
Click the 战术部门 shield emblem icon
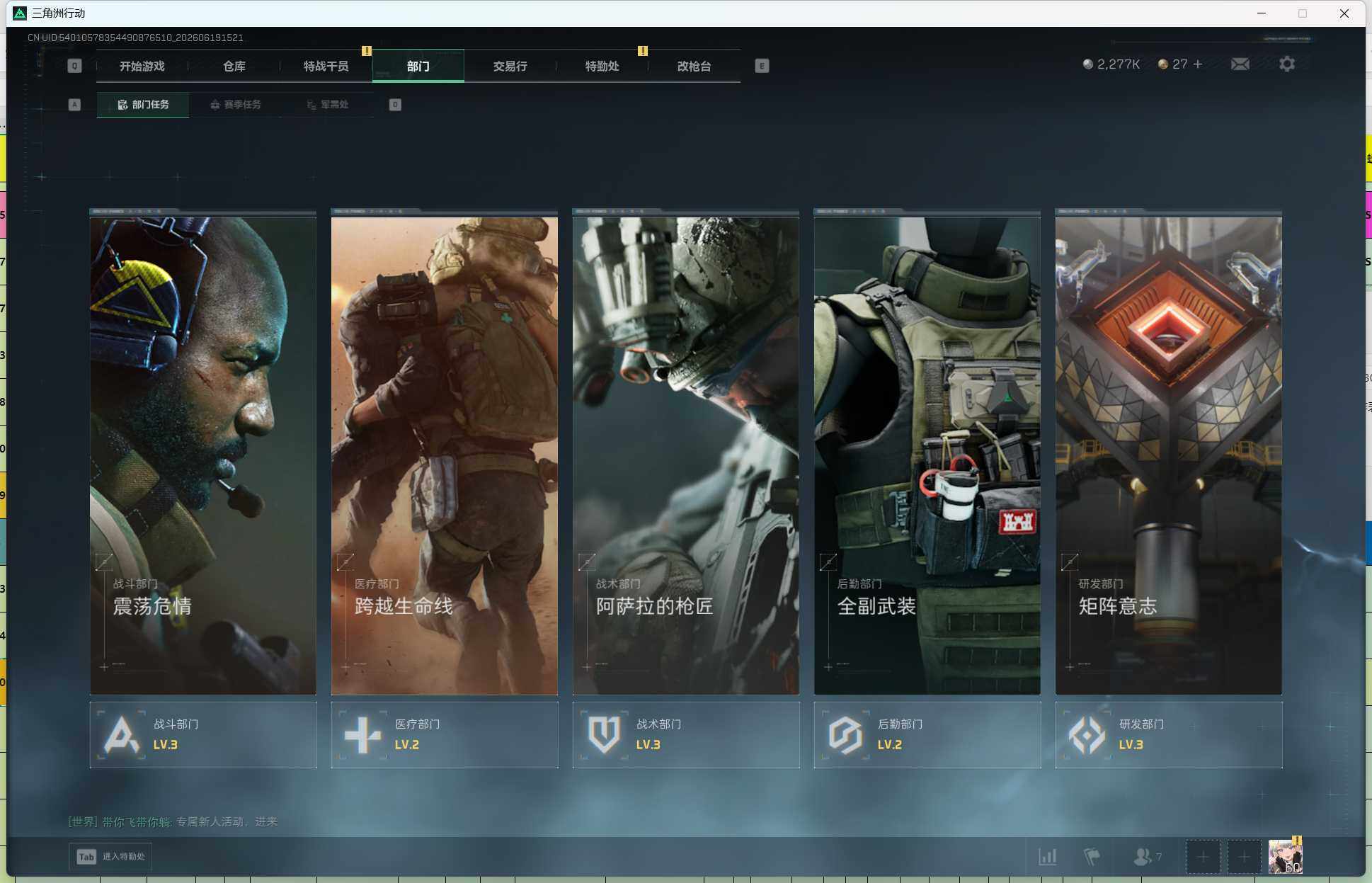604,735
